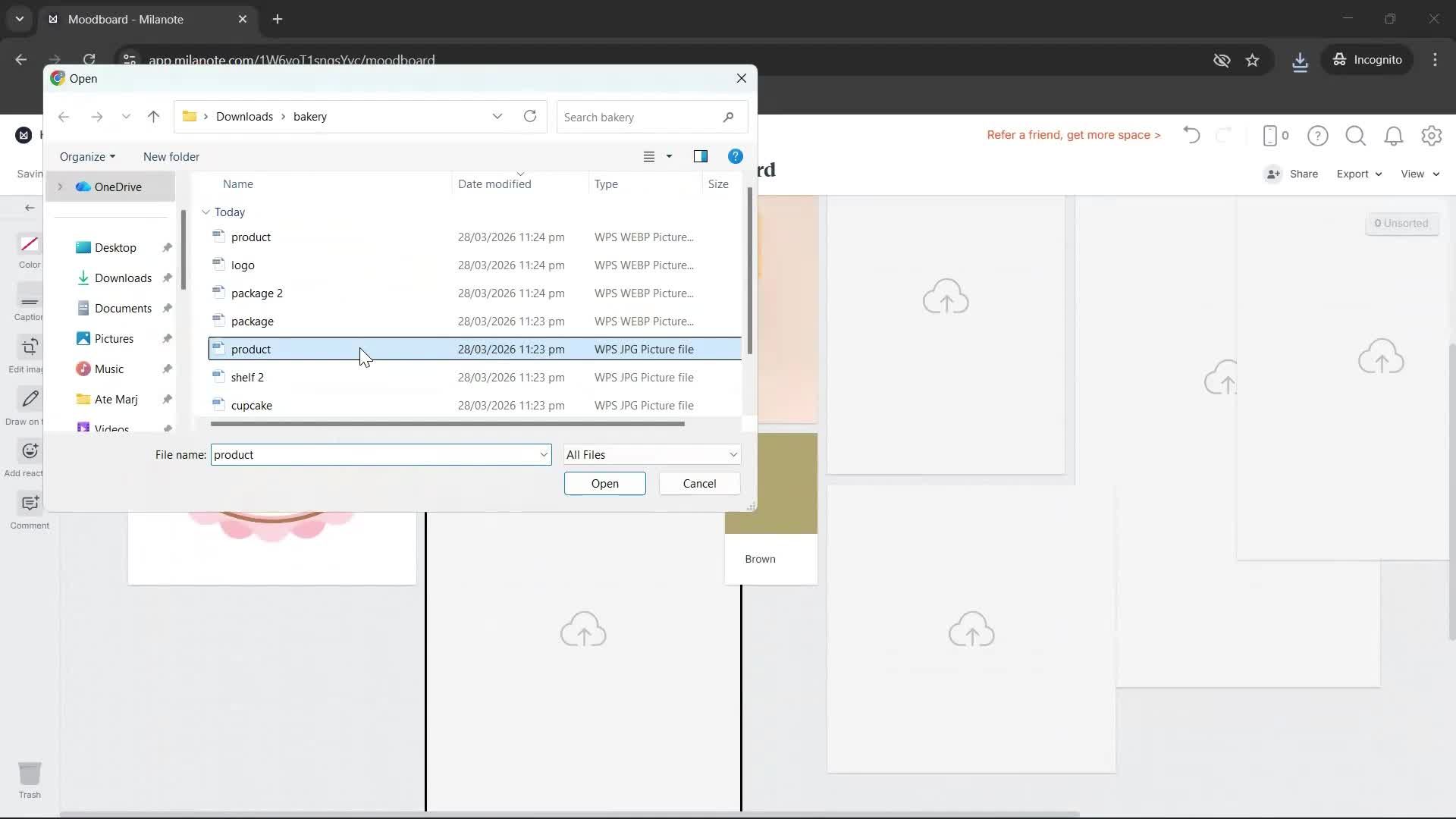Click the Open button
Image resolution: width=1456 pixels, height=819 pixels.
click(x=604, y=483)
